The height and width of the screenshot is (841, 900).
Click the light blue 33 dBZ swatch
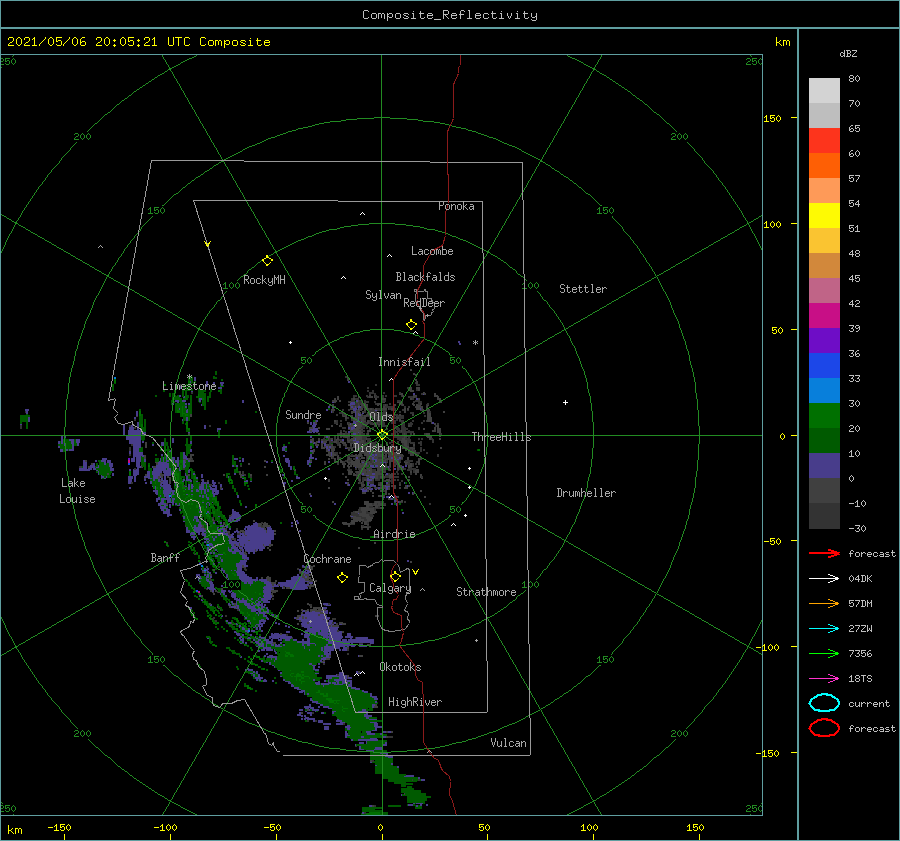(x=824, y=390)
